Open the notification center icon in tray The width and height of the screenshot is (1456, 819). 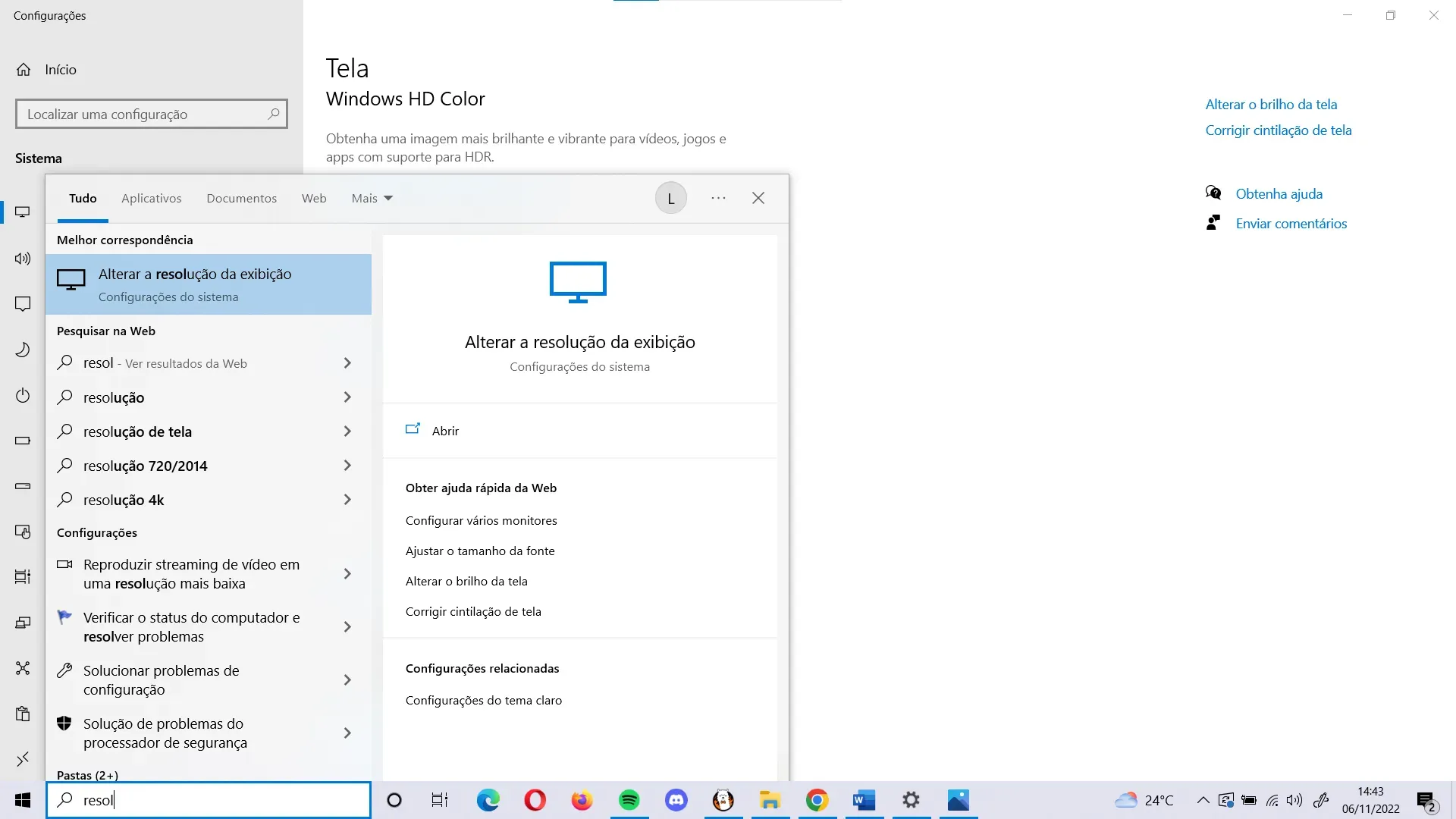click(x=1426, y=801)
